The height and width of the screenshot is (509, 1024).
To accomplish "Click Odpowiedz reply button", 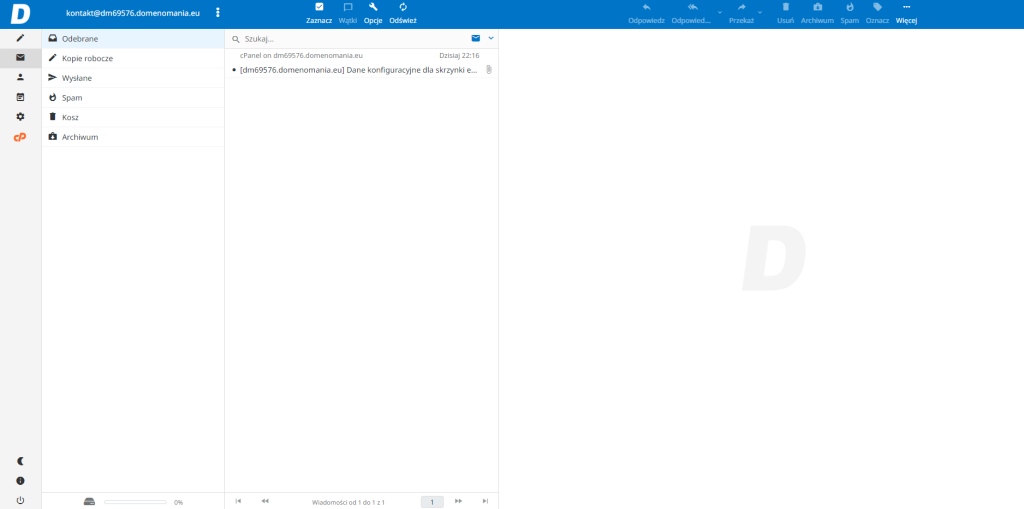I will [x=647, y=14].
